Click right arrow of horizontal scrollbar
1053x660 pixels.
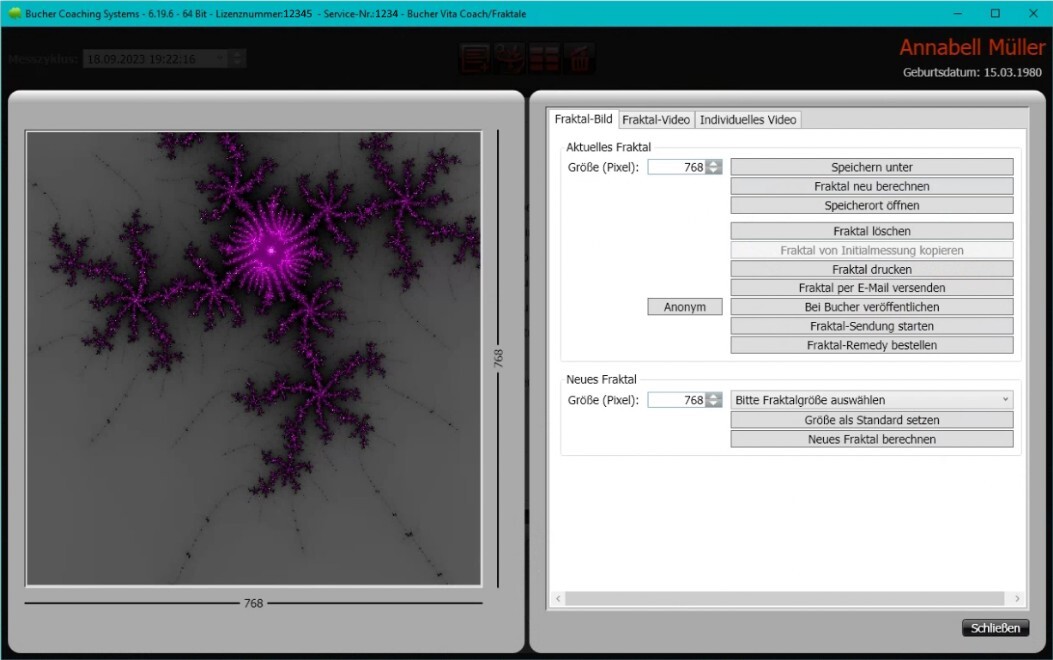coord(1017,598)
